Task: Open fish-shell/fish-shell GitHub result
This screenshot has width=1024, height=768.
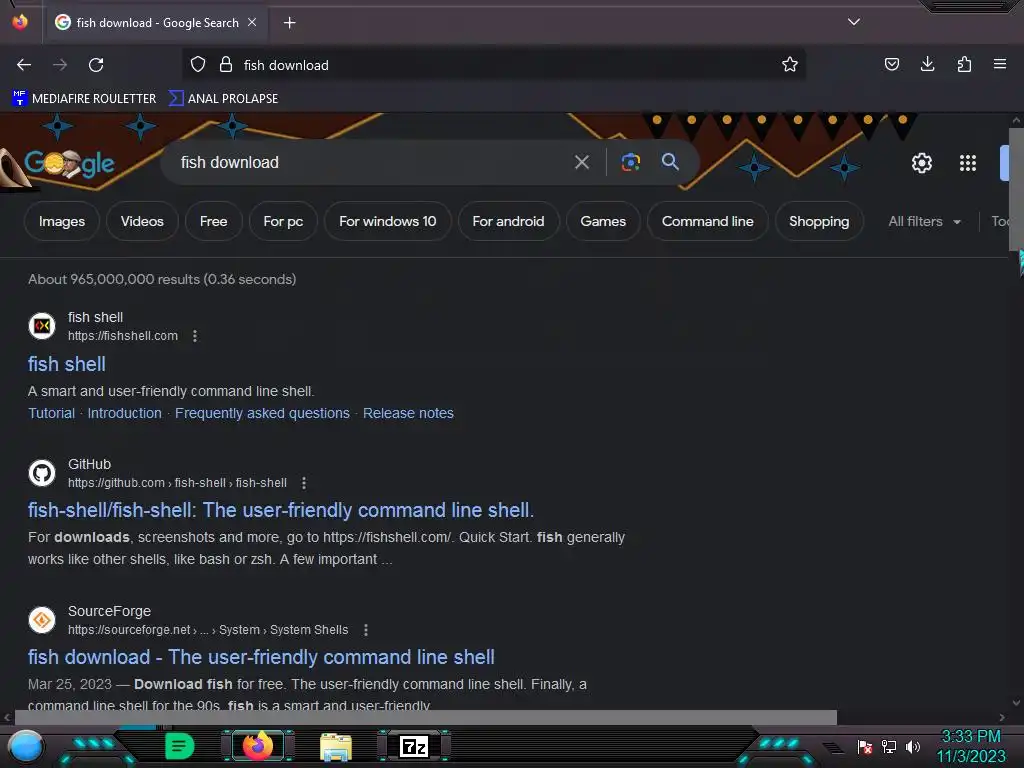Action: click(281, 510)
